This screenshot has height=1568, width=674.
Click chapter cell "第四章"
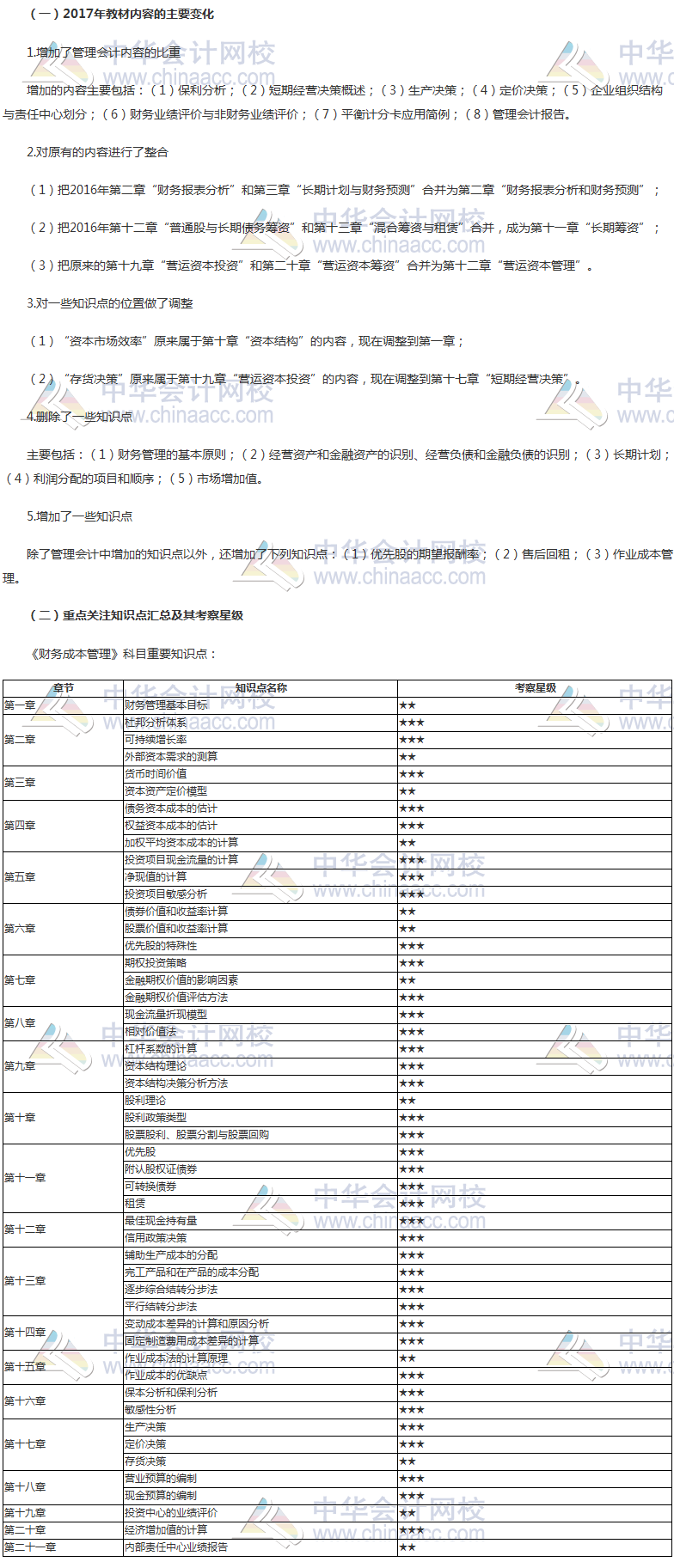click(64, 826)
